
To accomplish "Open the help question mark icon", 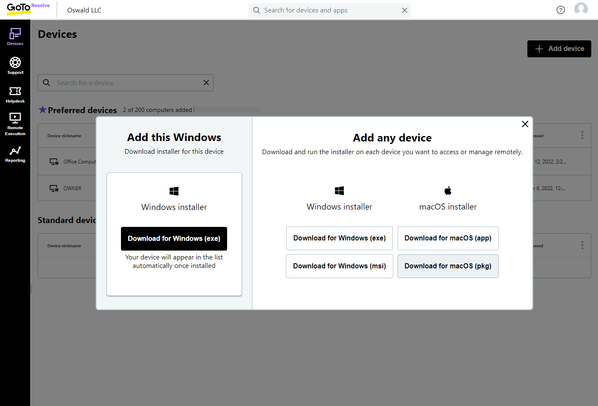I will pyautogui.click(x=560, y=10).
